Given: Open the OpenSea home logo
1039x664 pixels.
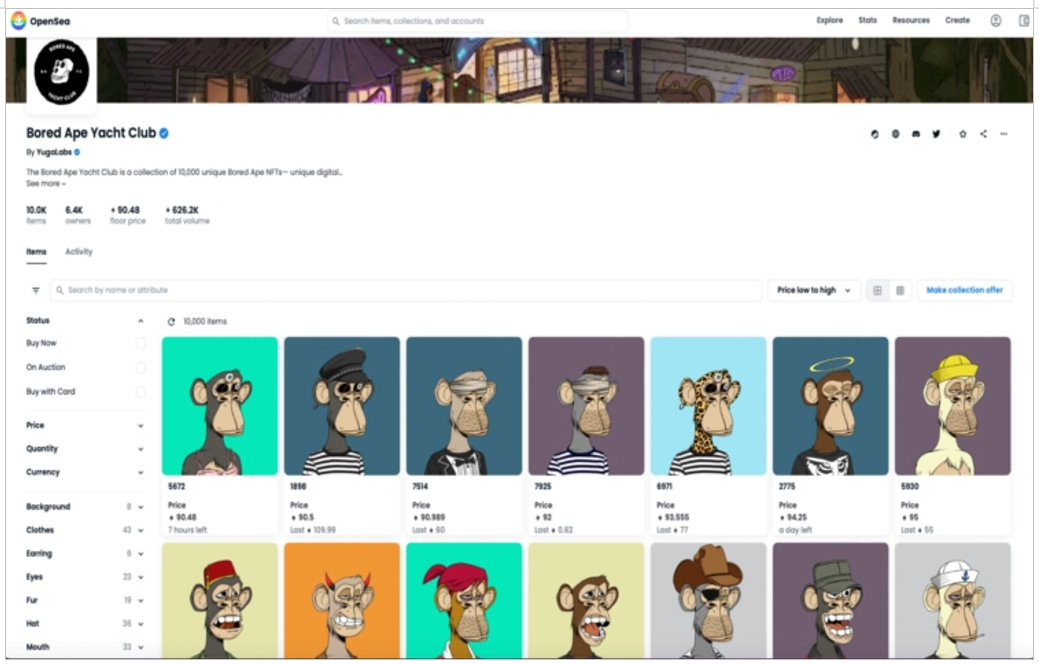Looking at the screenshot, I should (40, 21).
